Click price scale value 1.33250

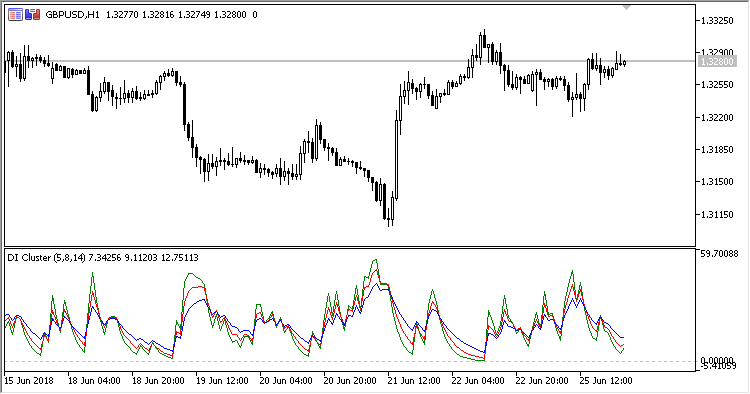click(x=717, y=21)
